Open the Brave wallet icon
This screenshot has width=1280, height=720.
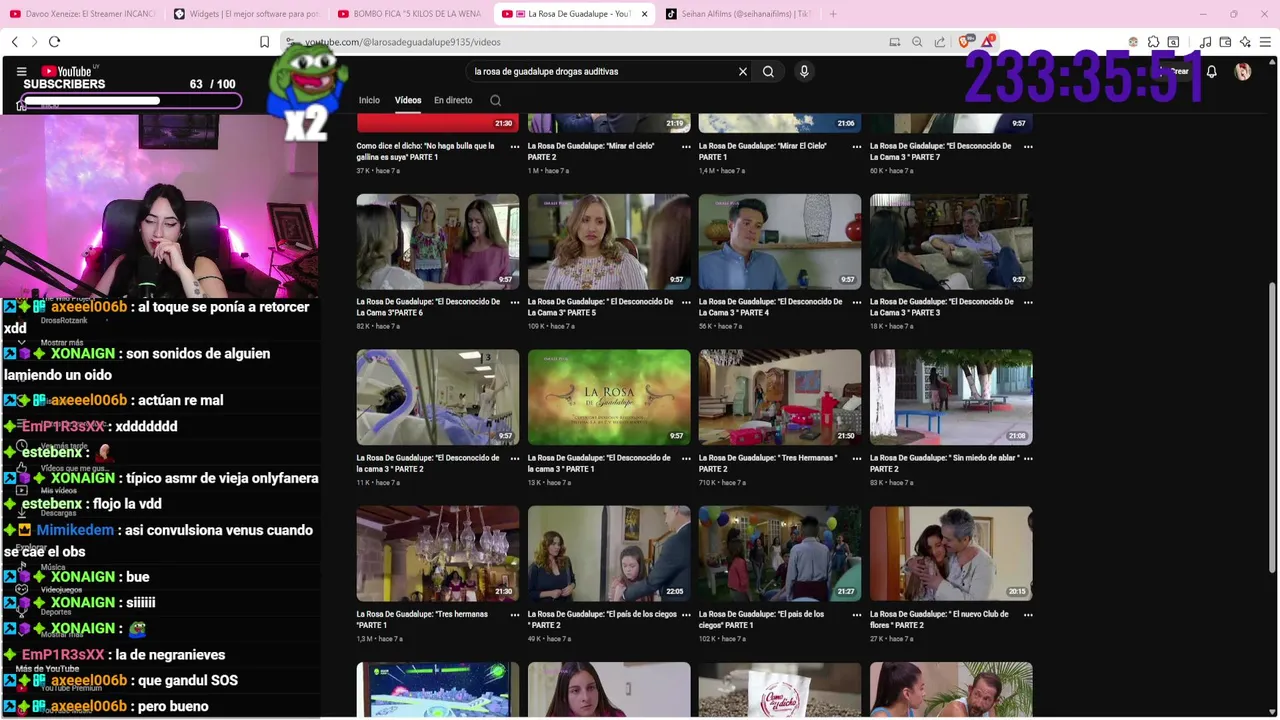coord(1225,42)
